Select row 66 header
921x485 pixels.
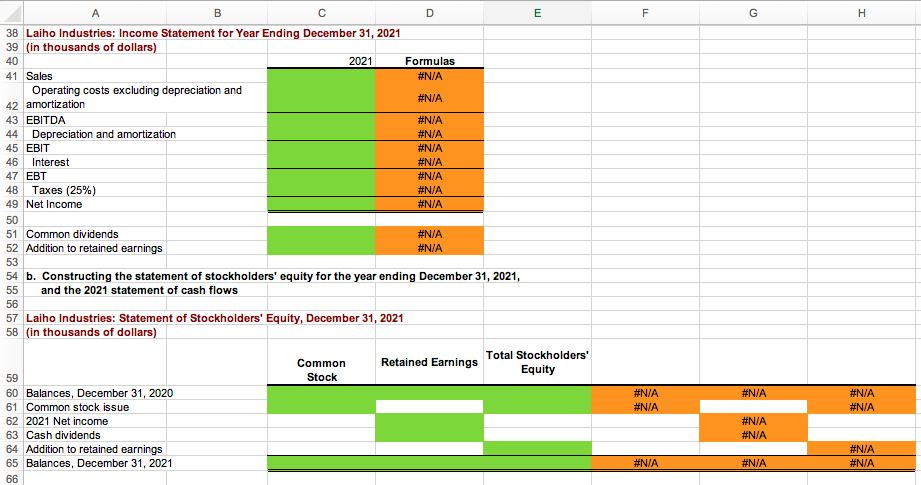coord(12,478)
